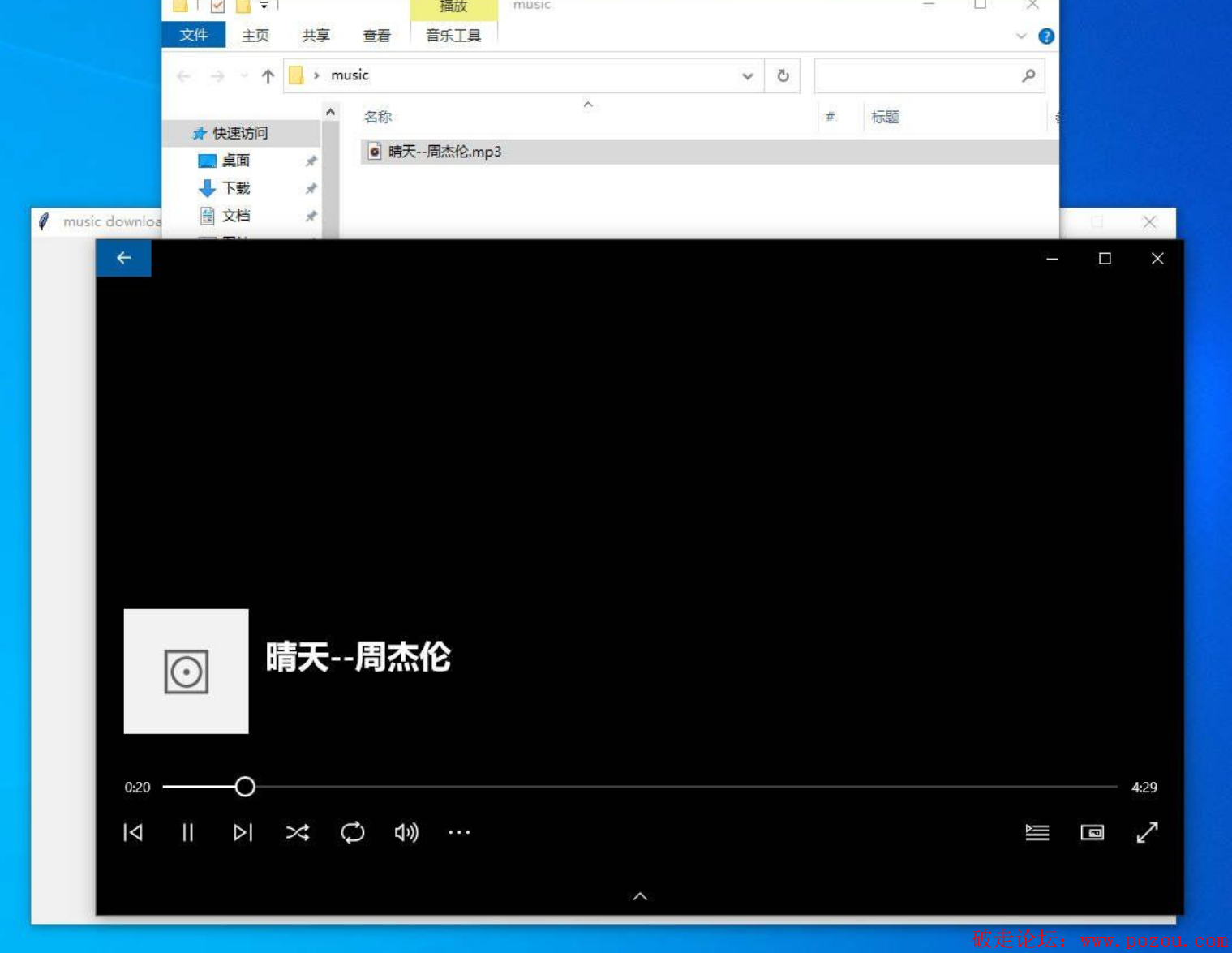Open the 文件 menu tab

coord(194,35)
